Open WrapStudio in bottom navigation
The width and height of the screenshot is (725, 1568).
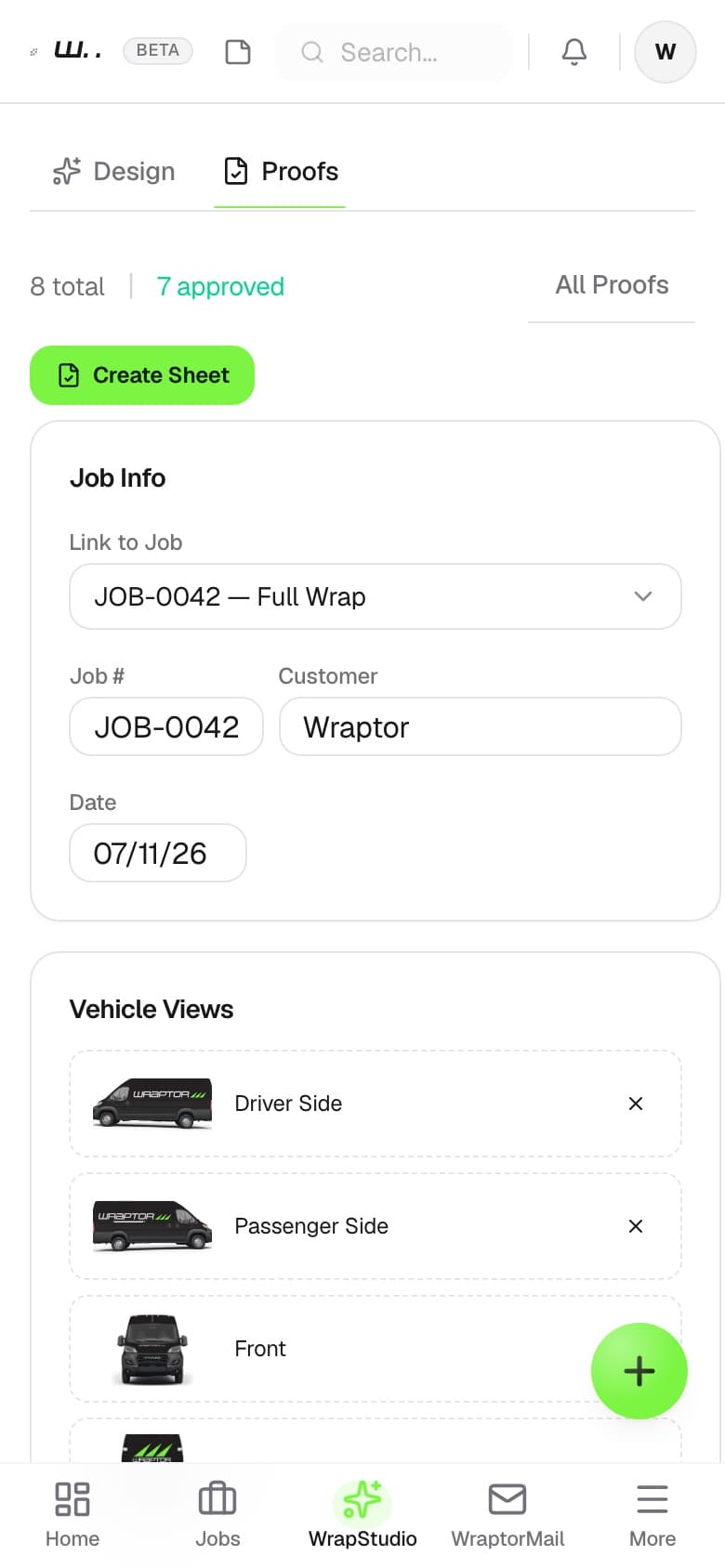[362, 1515]
